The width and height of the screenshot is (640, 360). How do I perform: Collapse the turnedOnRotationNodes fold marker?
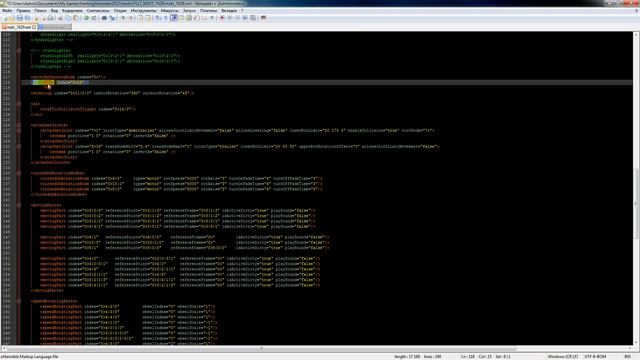coord(19,173)
